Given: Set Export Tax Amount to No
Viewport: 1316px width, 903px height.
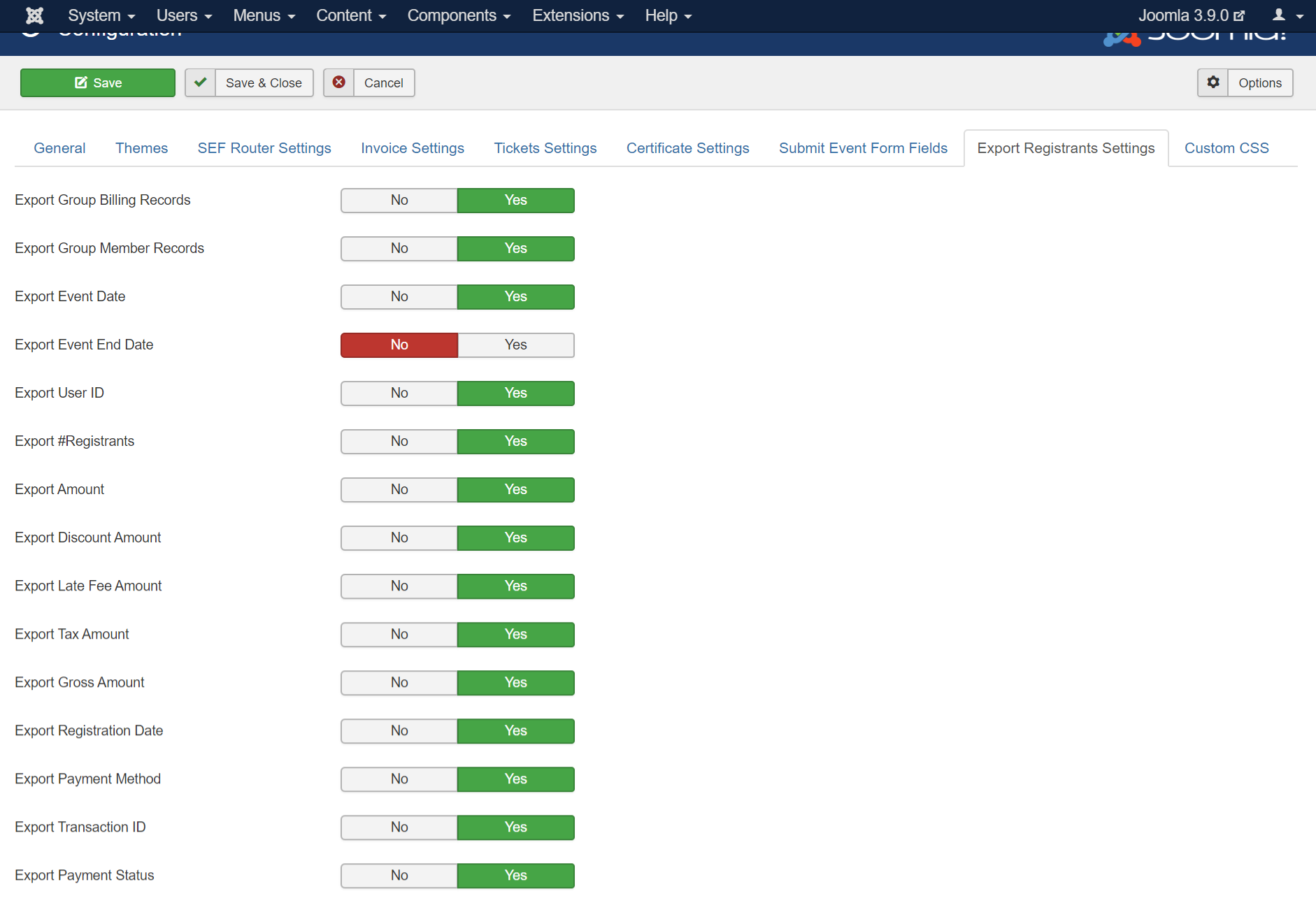Looking at the screenshot, I should (399, 635).
